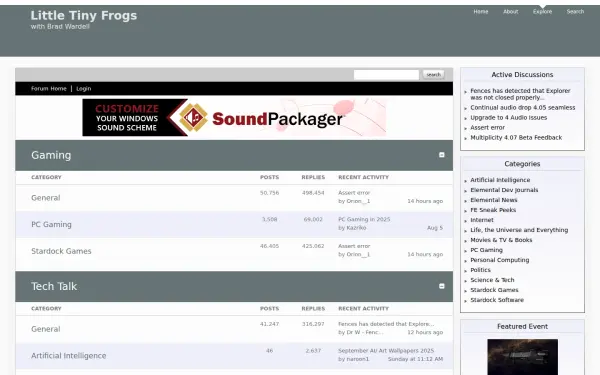Click the 41,247 posts count
The width and height of the screenshot is (600, 375).
[x=269, y=324]
